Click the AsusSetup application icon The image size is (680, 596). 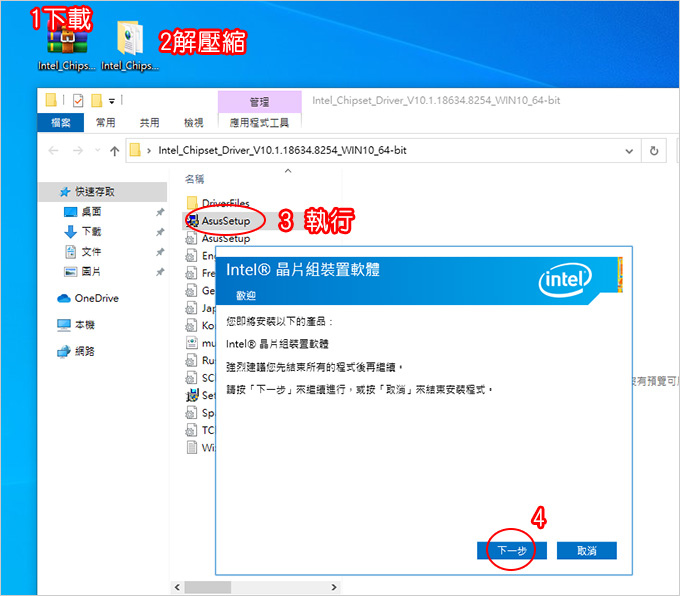192,221
